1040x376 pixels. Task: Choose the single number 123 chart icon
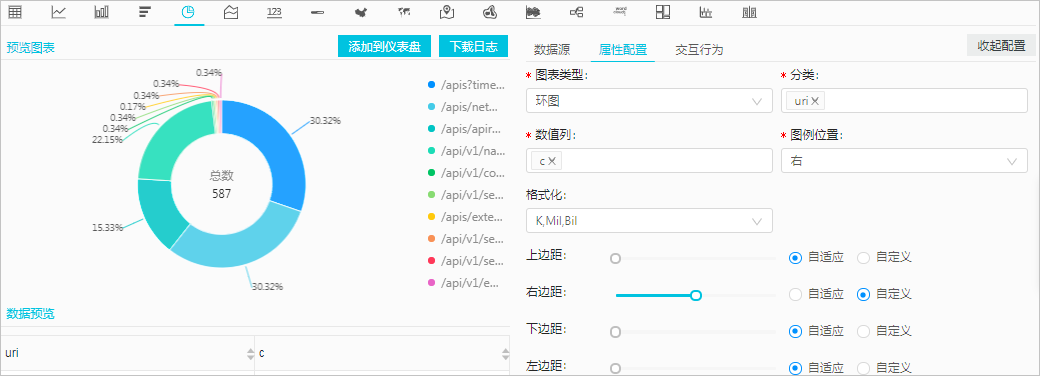coord(274,12)
